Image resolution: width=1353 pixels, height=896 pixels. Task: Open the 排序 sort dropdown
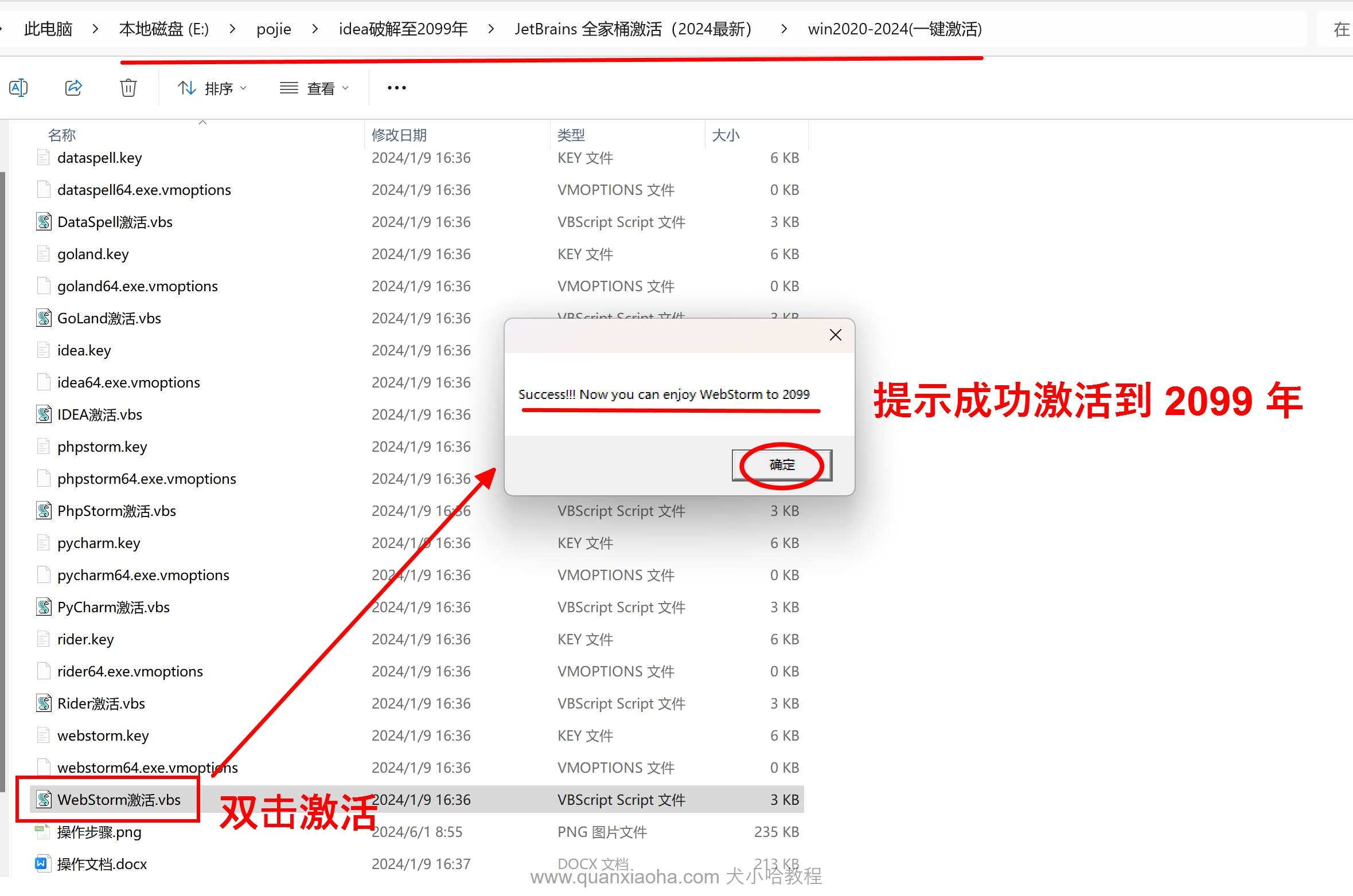coord(212,88)
